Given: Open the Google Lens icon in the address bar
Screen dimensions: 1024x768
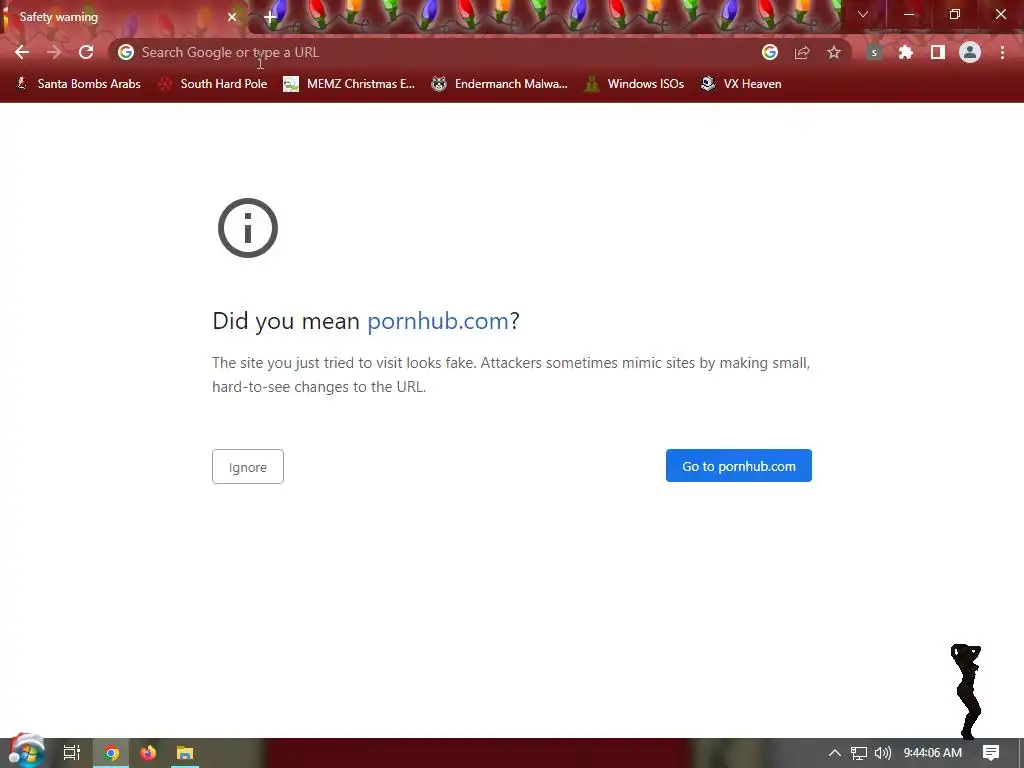Looking at the screenshot, I should point(770,52).
